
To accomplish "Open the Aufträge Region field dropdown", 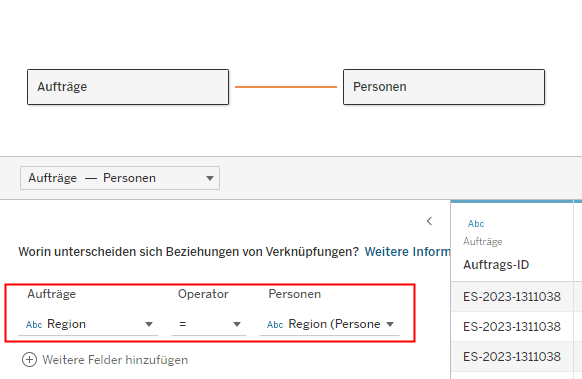I will [x=89, y=324].
